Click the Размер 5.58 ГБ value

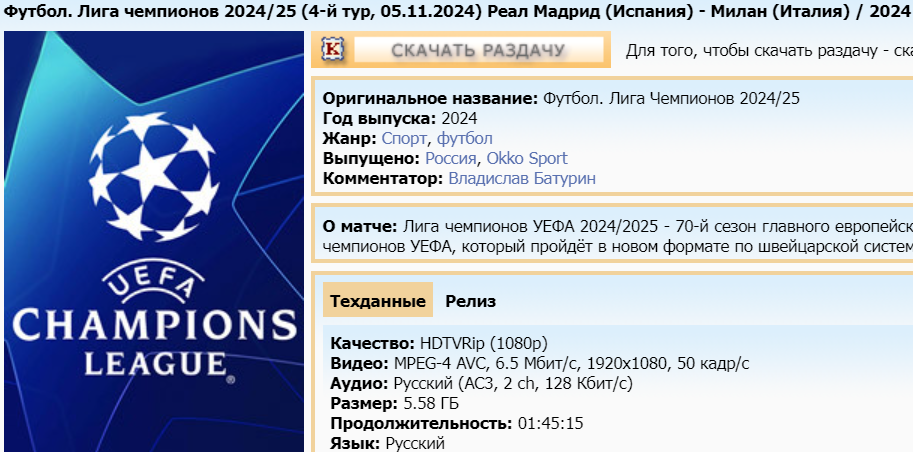pos(429,403)
